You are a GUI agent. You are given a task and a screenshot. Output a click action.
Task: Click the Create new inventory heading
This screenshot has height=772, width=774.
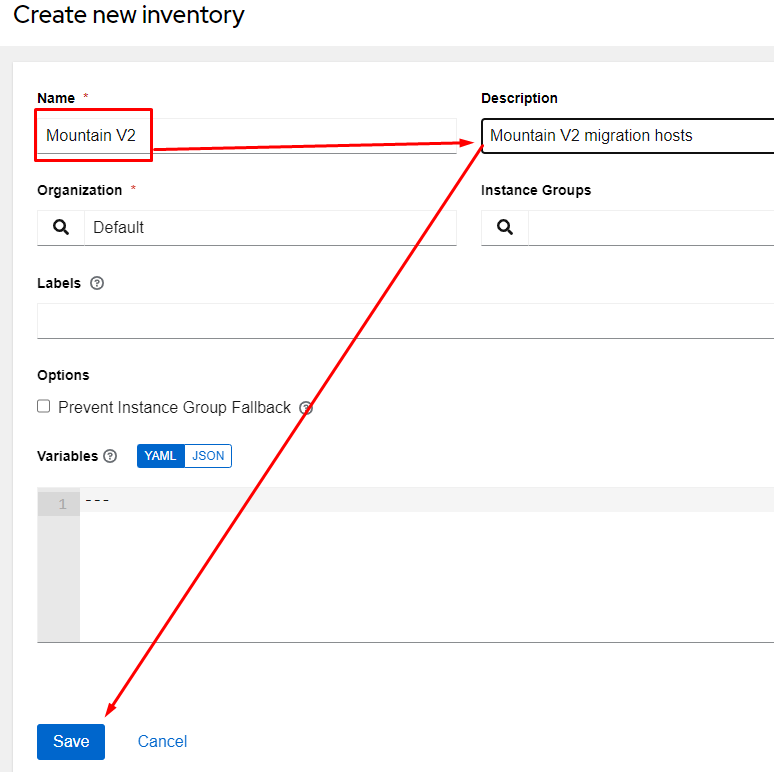coord(128,15)
